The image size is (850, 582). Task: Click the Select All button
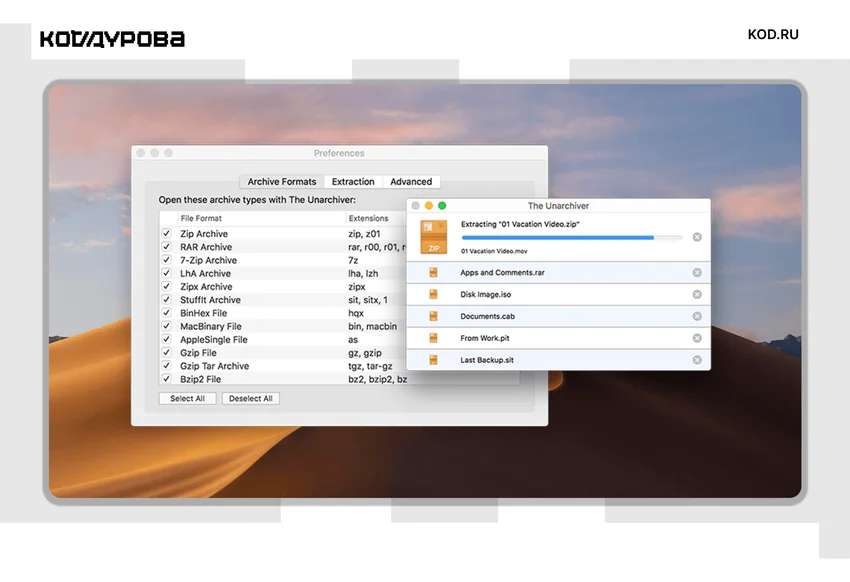[188, 398]
